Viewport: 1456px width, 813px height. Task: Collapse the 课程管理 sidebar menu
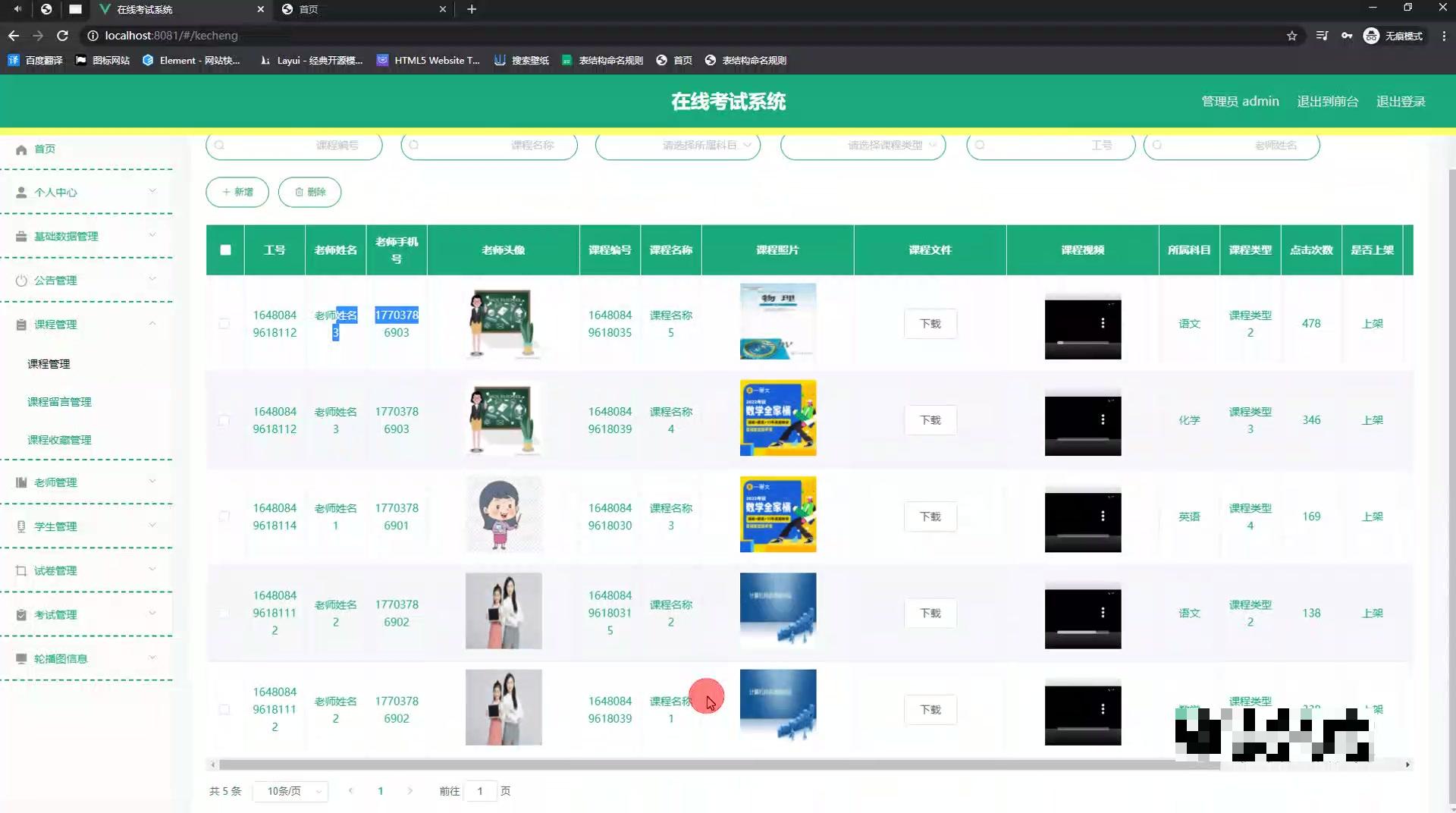coord(86,324)
